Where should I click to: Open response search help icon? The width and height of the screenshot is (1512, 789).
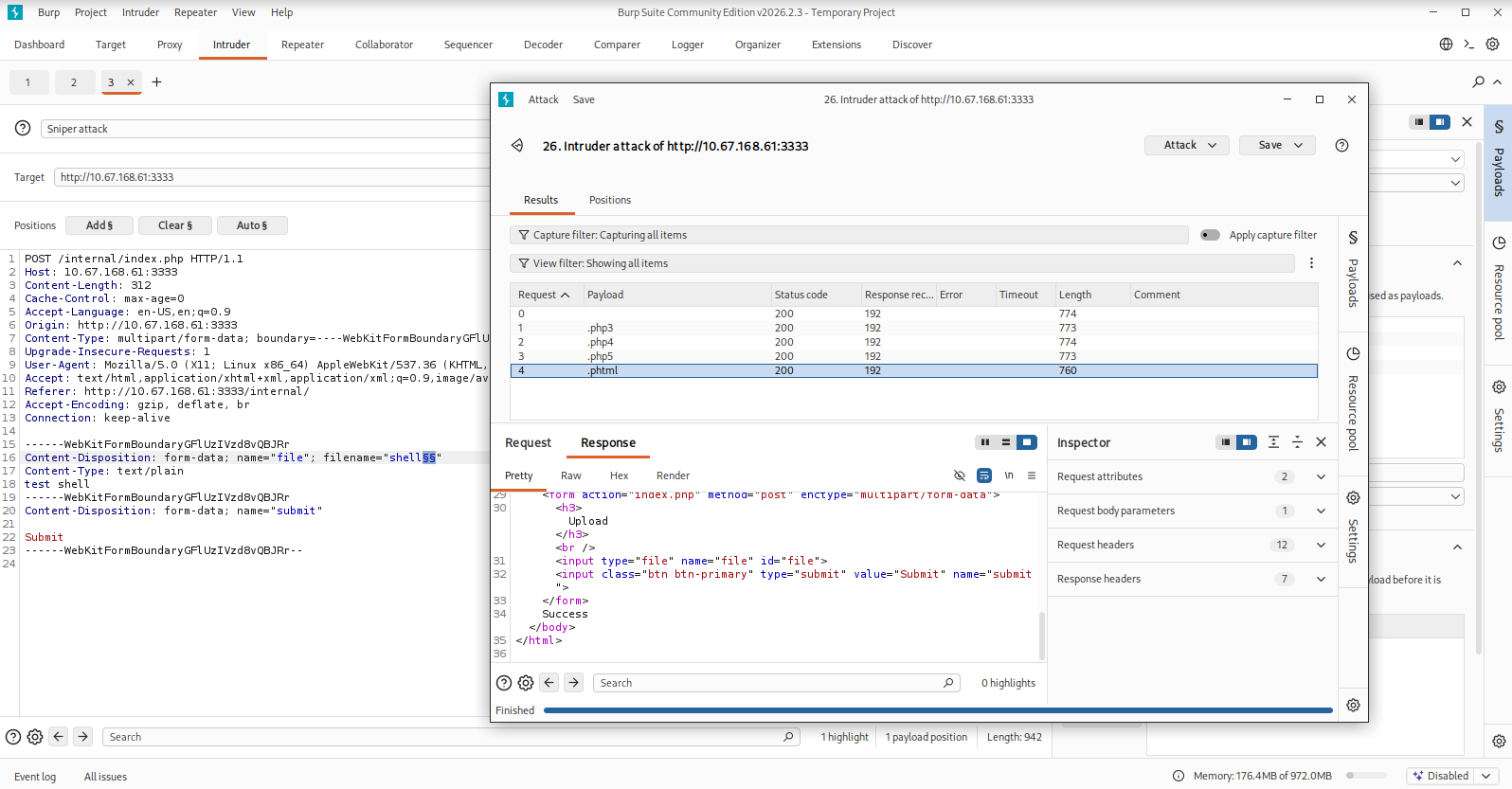point(504,683)
